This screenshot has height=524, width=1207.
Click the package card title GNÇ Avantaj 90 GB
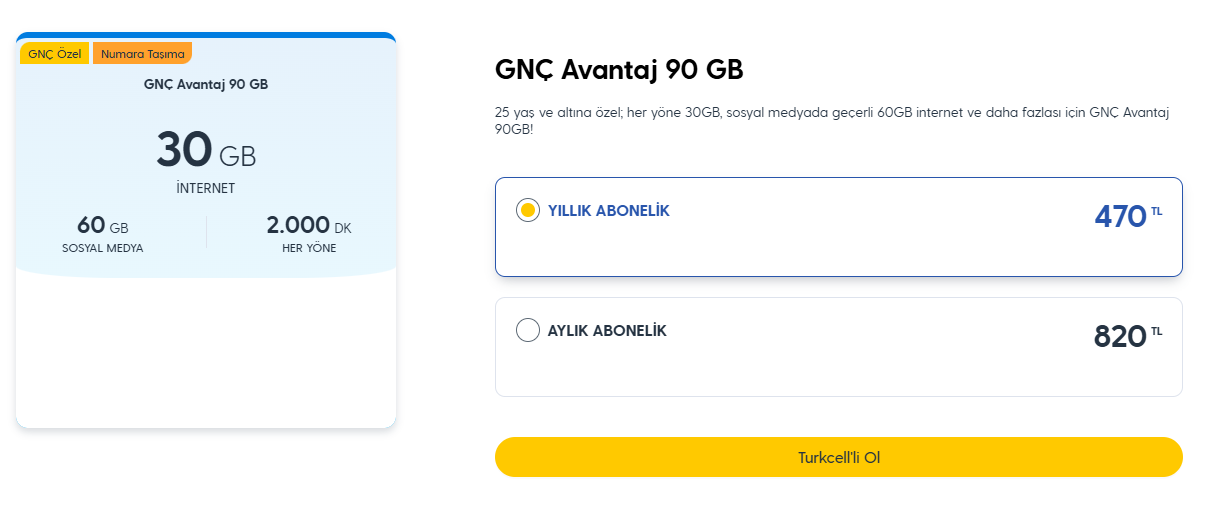tap(206, 84)
